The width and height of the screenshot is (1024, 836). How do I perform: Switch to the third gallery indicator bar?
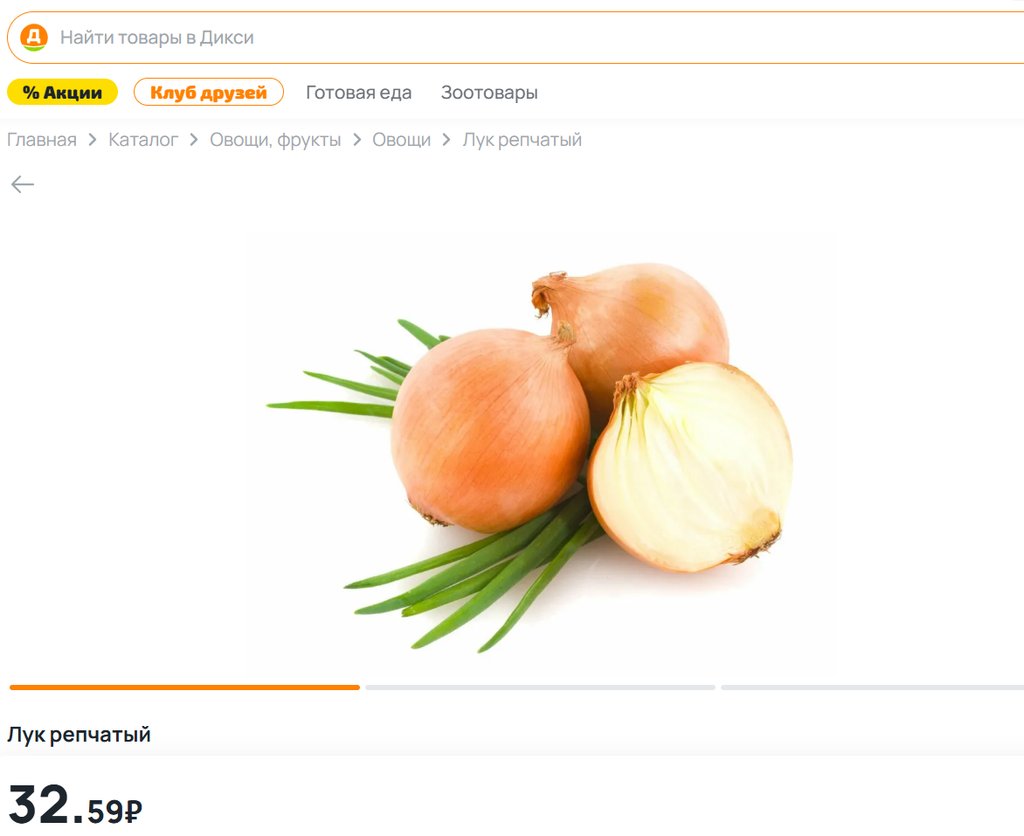872,687
